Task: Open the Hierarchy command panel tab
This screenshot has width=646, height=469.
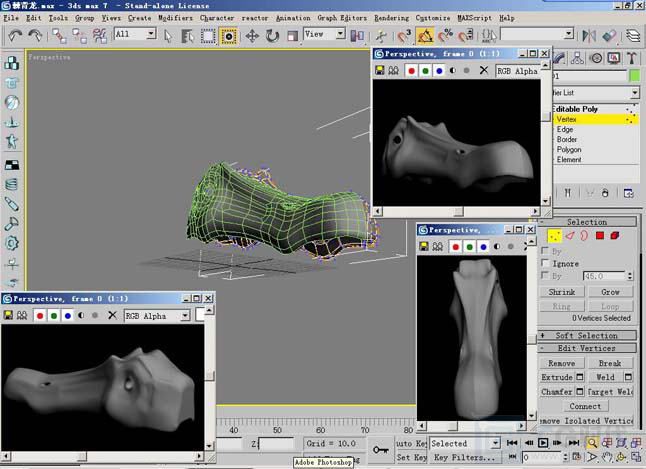Action: tap(577, 58)
